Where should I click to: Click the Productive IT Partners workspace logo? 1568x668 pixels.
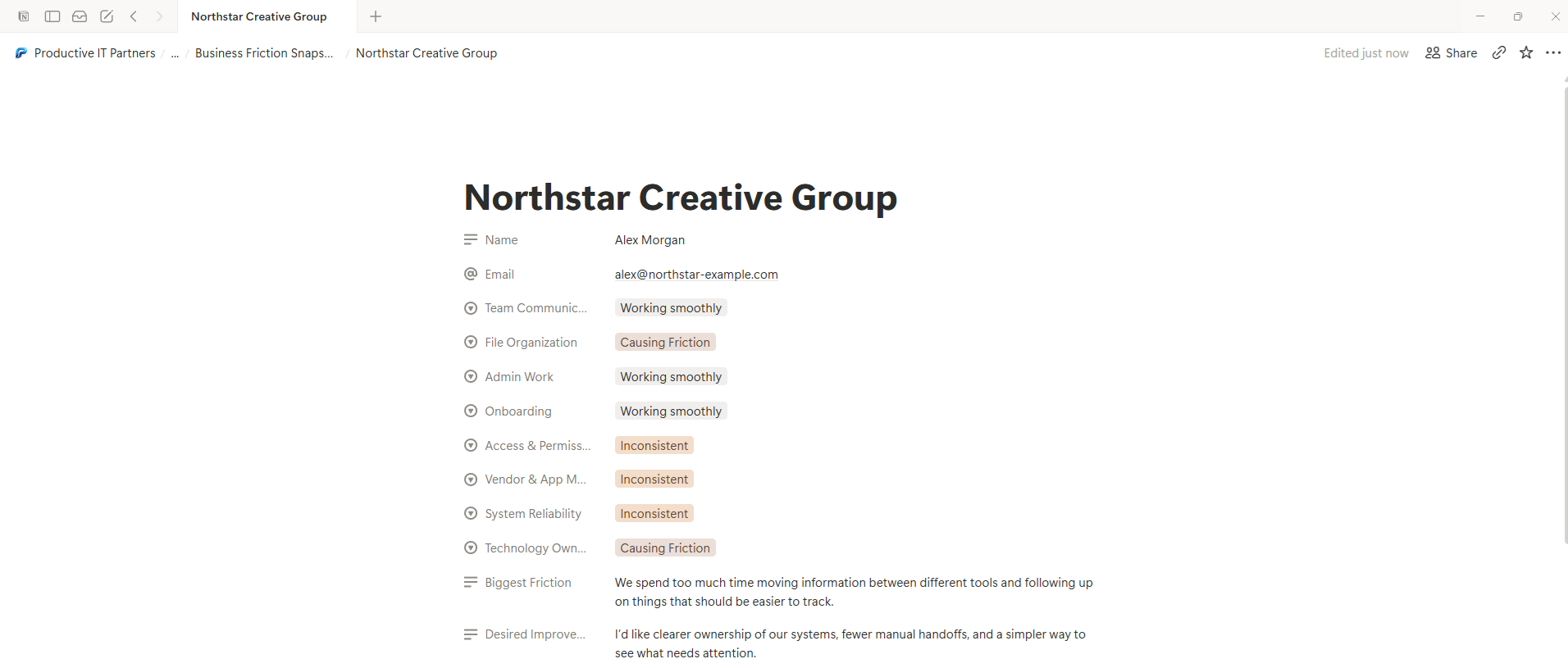[21, 52]
